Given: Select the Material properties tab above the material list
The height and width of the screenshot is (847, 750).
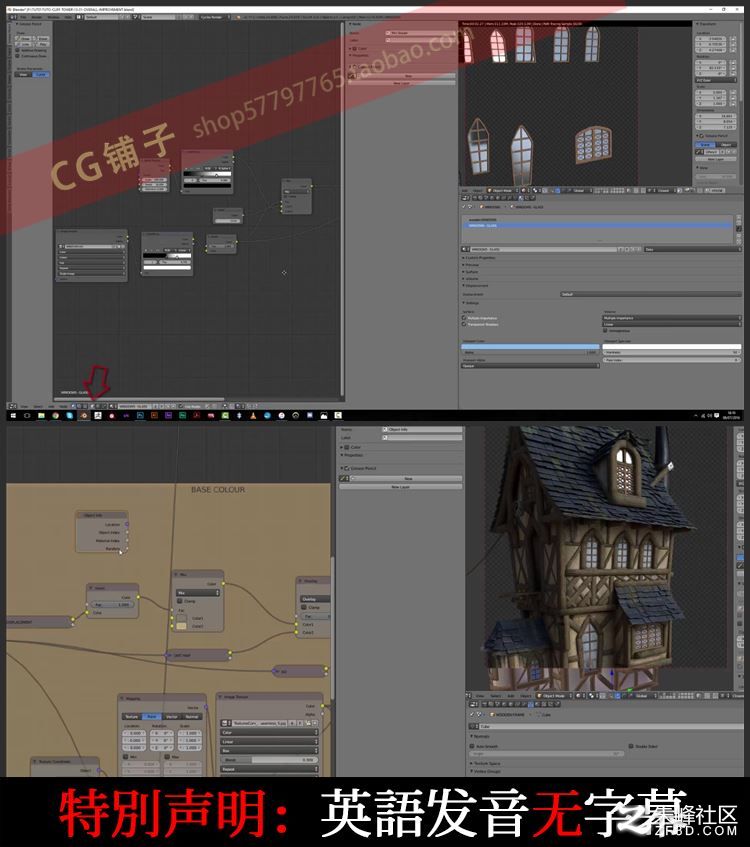Looking at the screenshot, I should pyautogui.click(x=520, y=198).
